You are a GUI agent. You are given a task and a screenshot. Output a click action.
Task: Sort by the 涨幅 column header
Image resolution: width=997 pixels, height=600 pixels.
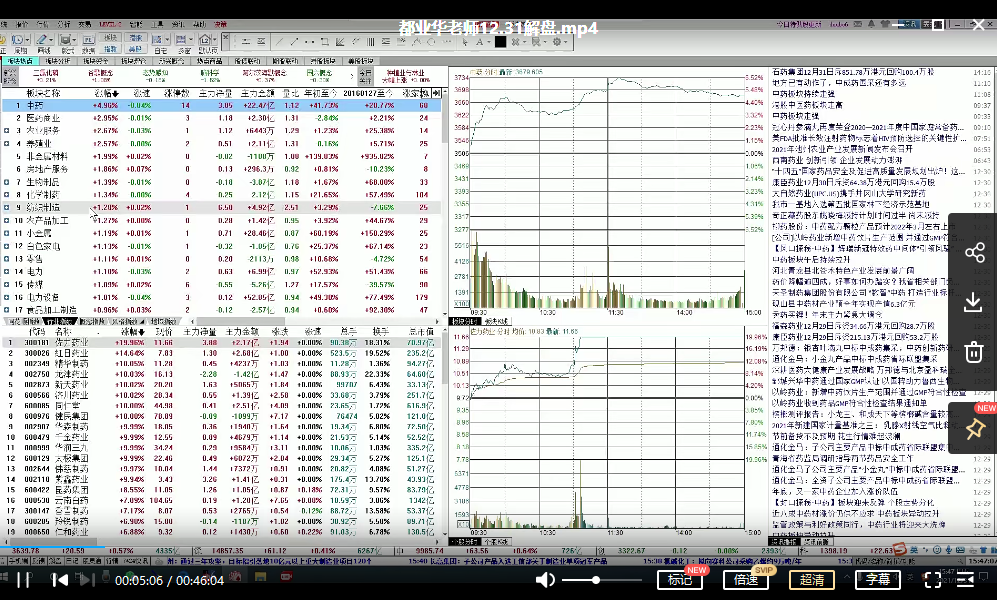[x=104, y=93]
